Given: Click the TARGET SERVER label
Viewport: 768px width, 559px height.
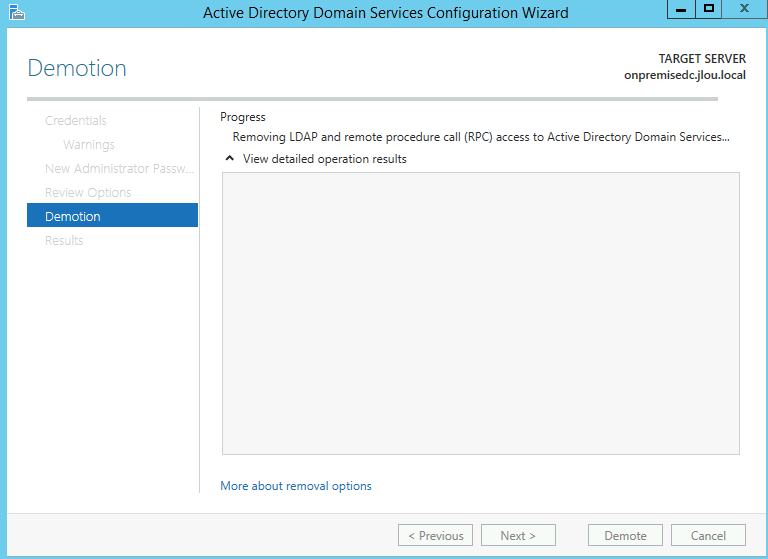Looking at the screenshot, I should [x=702, y=59].
